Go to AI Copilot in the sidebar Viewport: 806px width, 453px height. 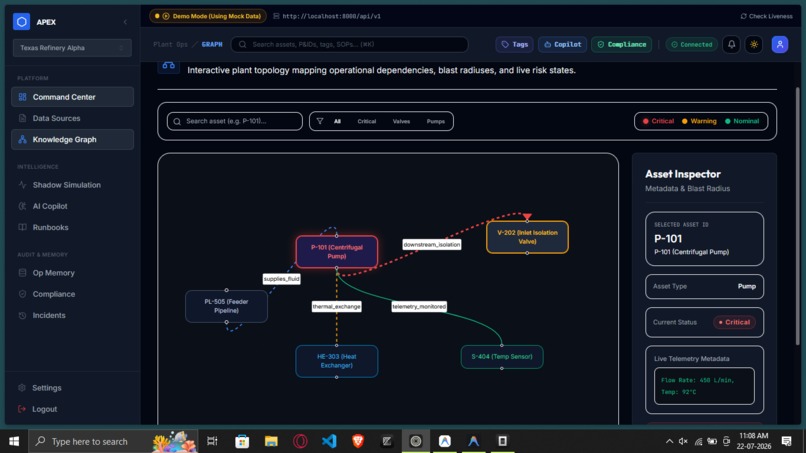(72, 206)
